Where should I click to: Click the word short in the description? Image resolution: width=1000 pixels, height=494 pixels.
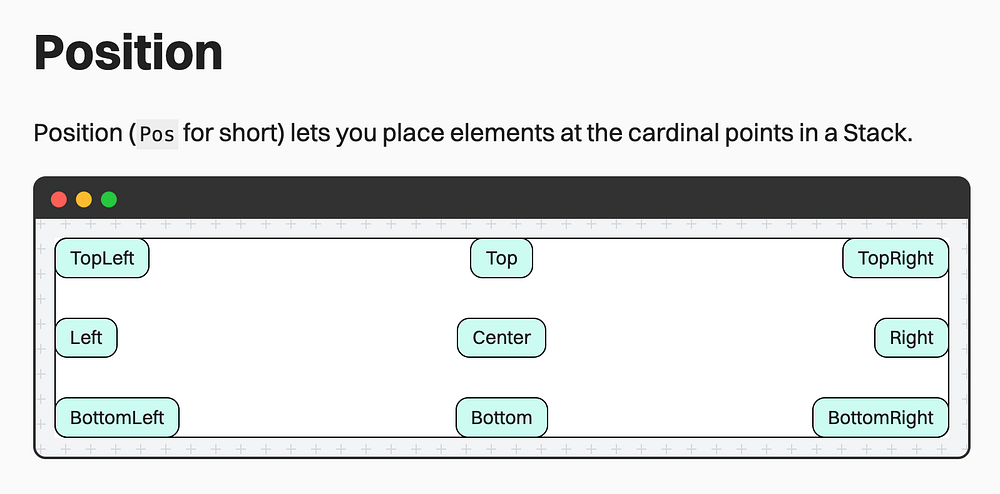pyautogui.click(x=256, y=133)
